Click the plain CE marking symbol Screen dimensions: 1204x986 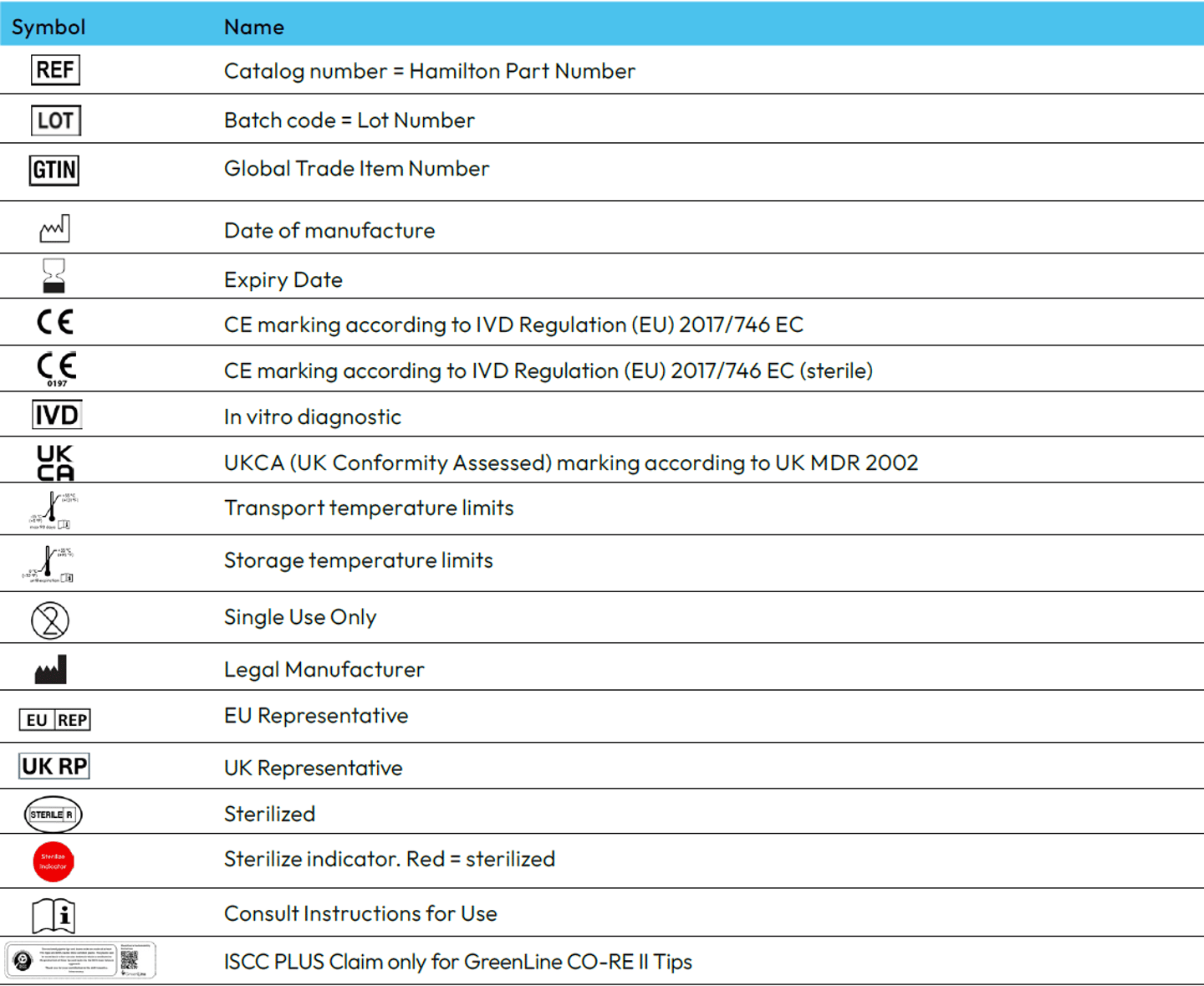pyautogui.click(x=55, y=322)
